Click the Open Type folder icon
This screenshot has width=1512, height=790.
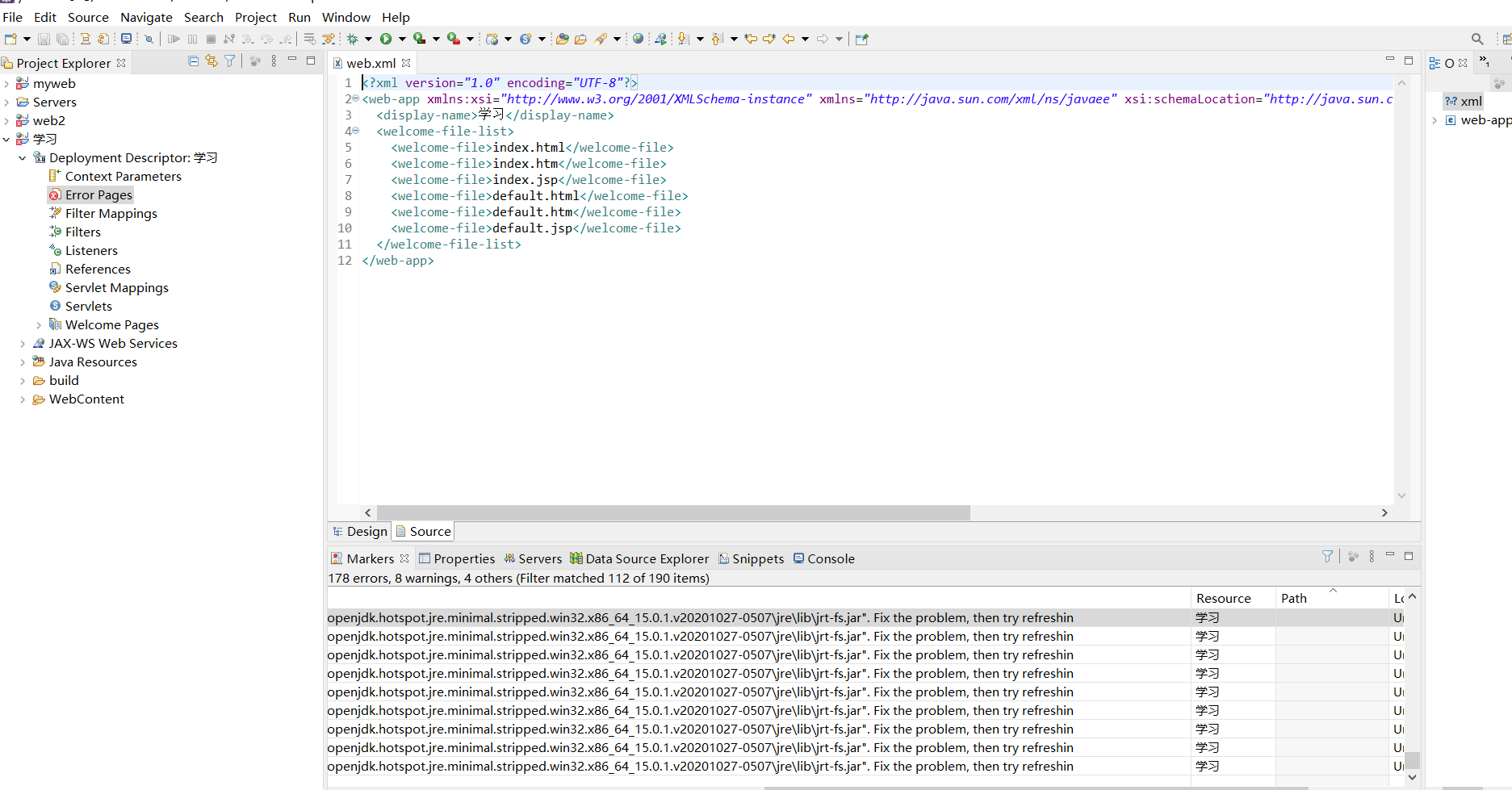(x=563, y=39)
